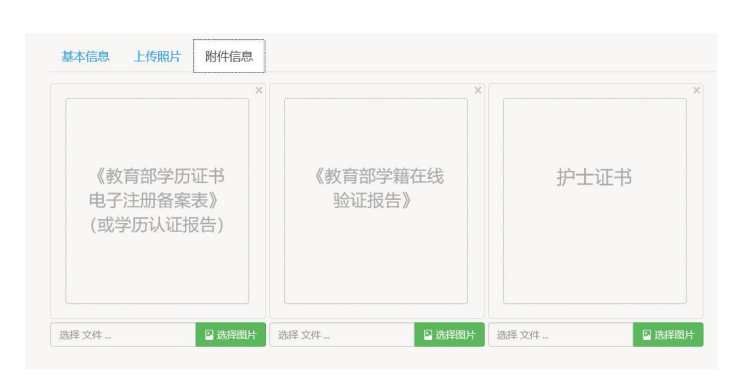The width and height of the screenshot is (737, 383).
Task: Click 选择图片 button under 学籍在线验证报告
Action: click(x=449, y=335)
